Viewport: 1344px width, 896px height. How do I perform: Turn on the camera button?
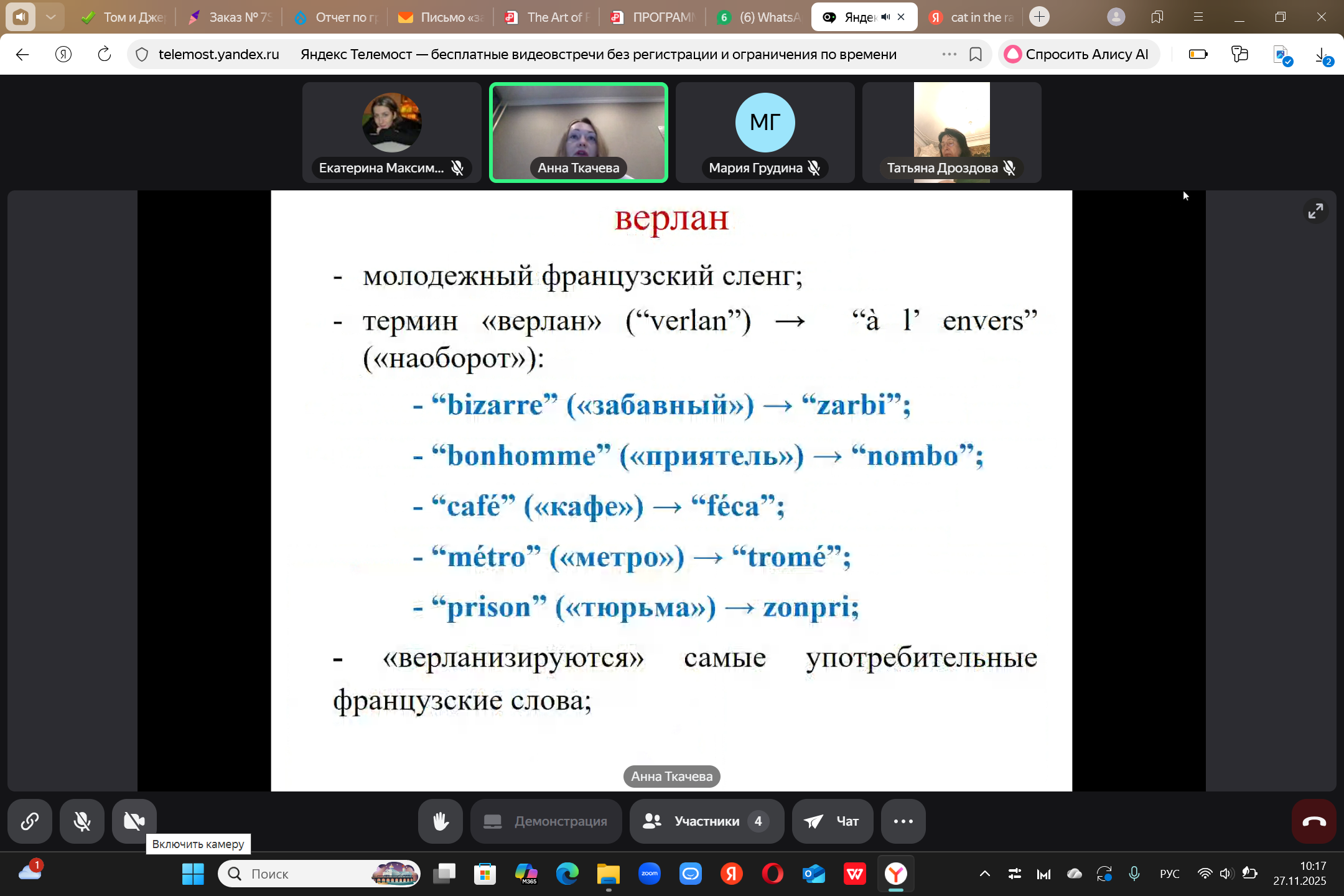tap(134, 821)
